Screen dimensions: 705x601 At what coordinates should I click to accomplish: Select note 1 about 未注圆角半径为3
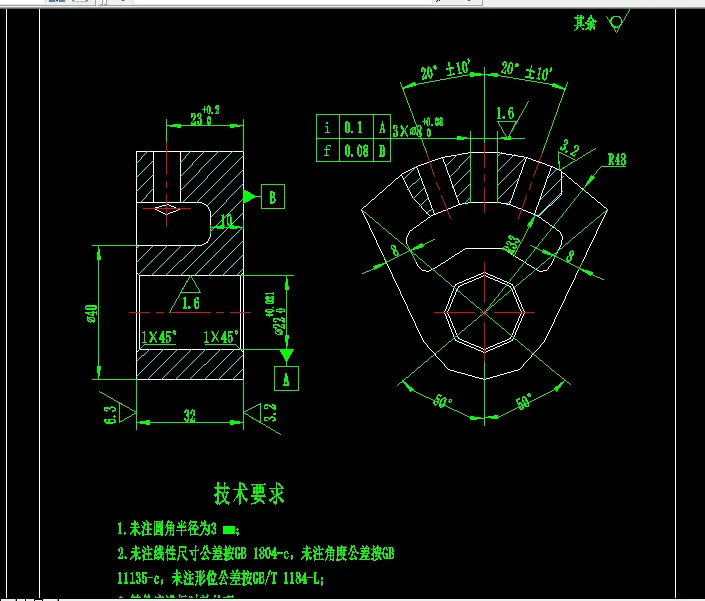178,528
